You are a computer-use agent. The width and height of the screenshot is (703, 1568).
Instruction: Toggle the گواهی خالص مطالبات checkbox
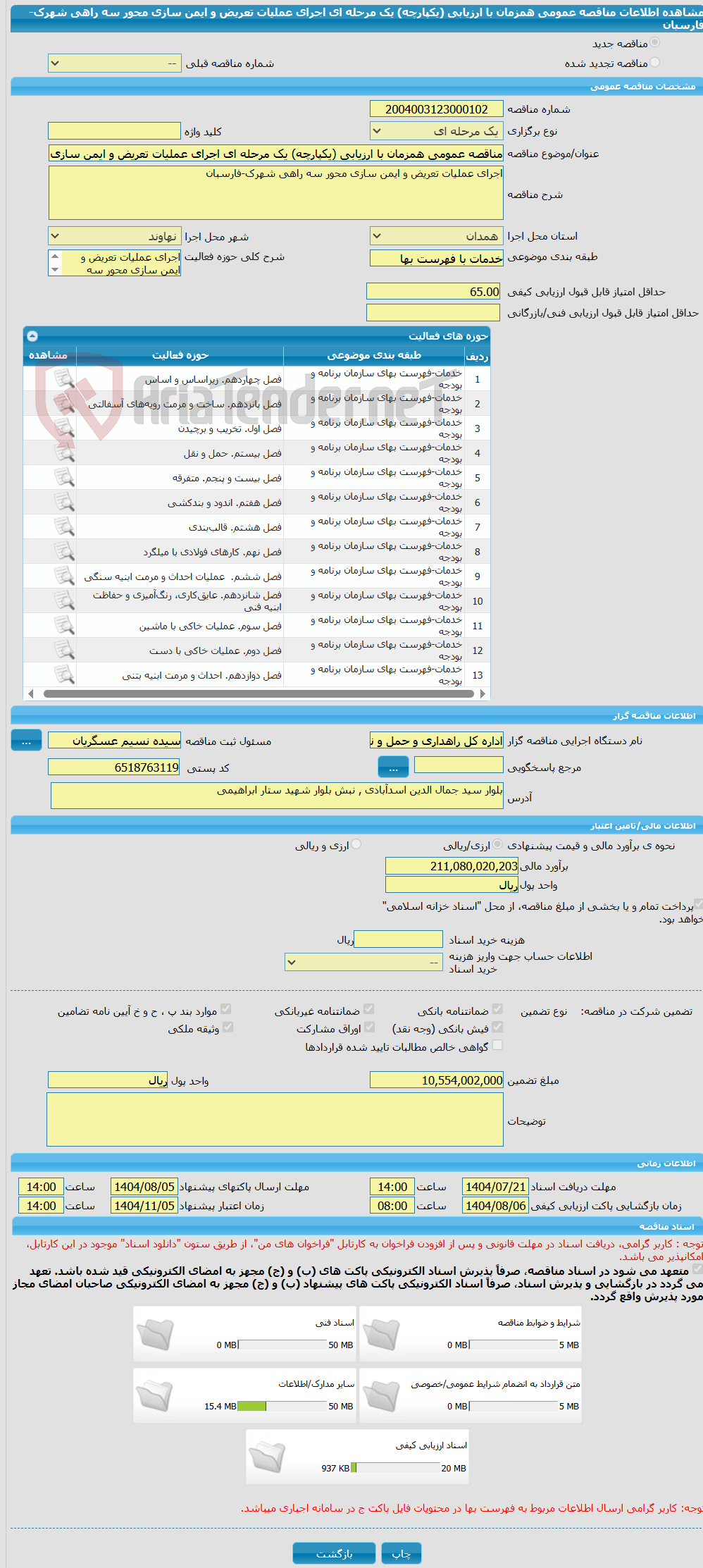point(497,1045)
